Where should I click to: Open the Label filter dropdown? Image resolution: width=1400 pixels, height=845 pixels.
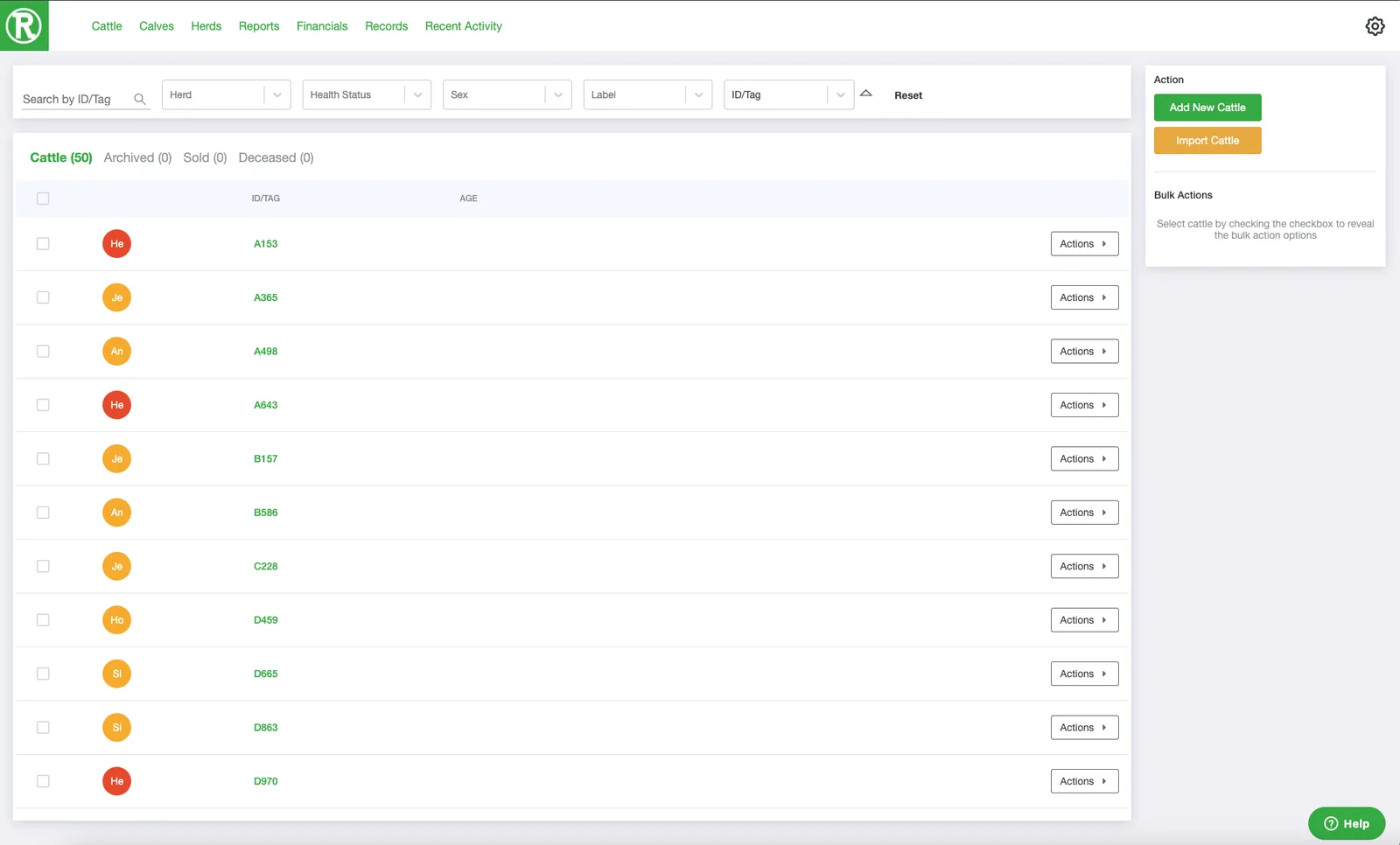[x=647, y=94]
